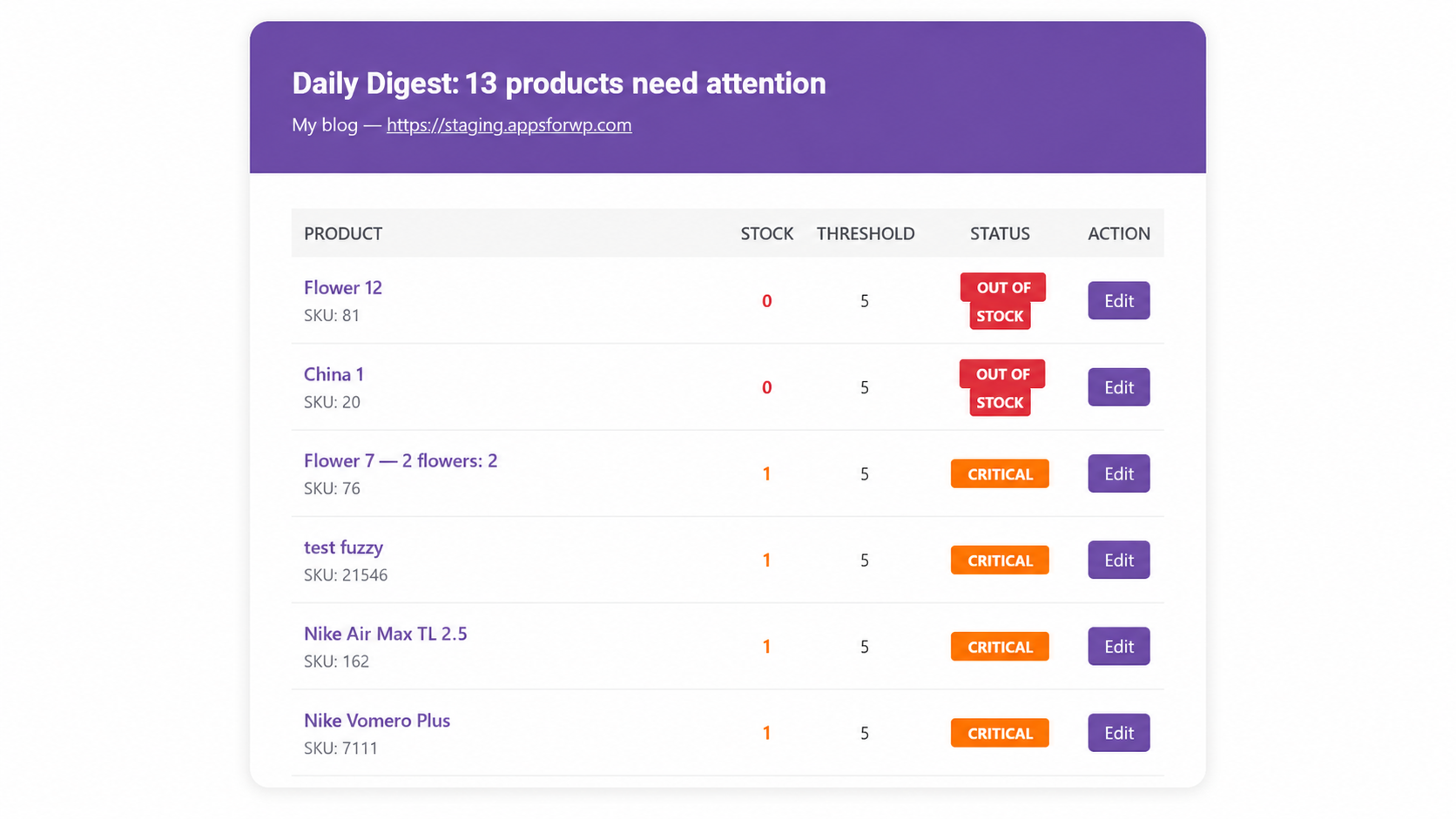The height and width of the screenshot is (819, 1456).
Task: Open the Flower 7 — 2 flowers: 2 link
Action: click(401, 460)
